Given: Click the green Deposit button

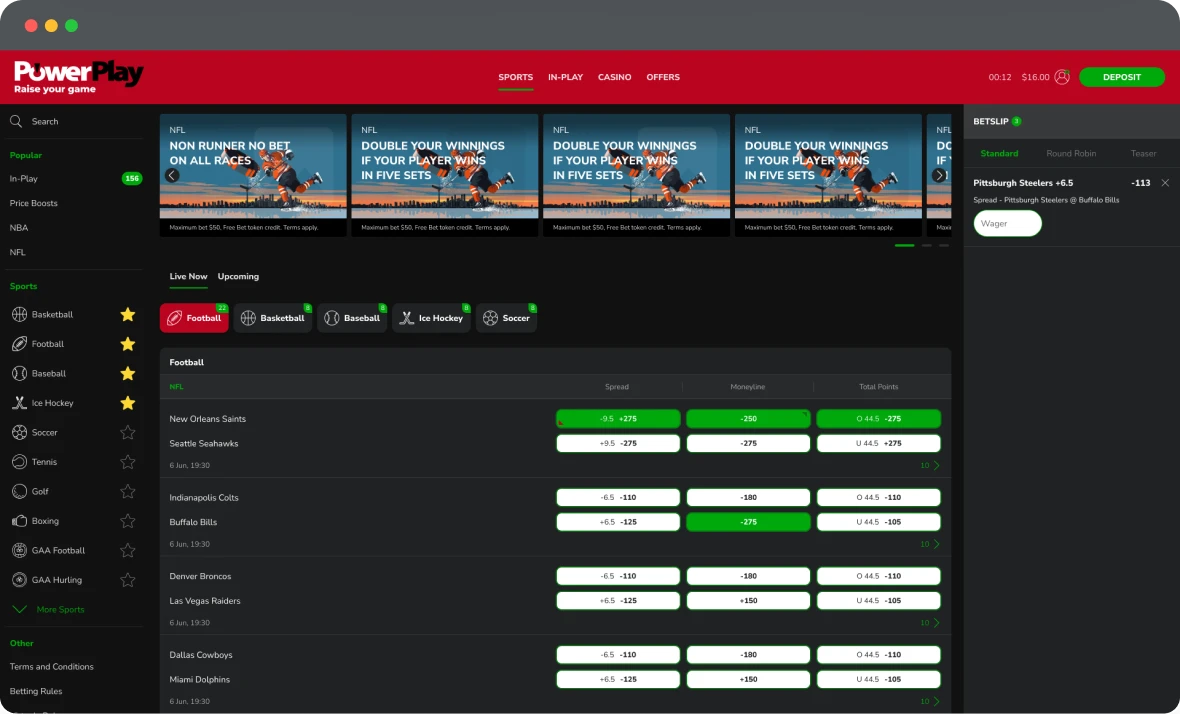Looking at the screenshot, I should click(1122, 77).
